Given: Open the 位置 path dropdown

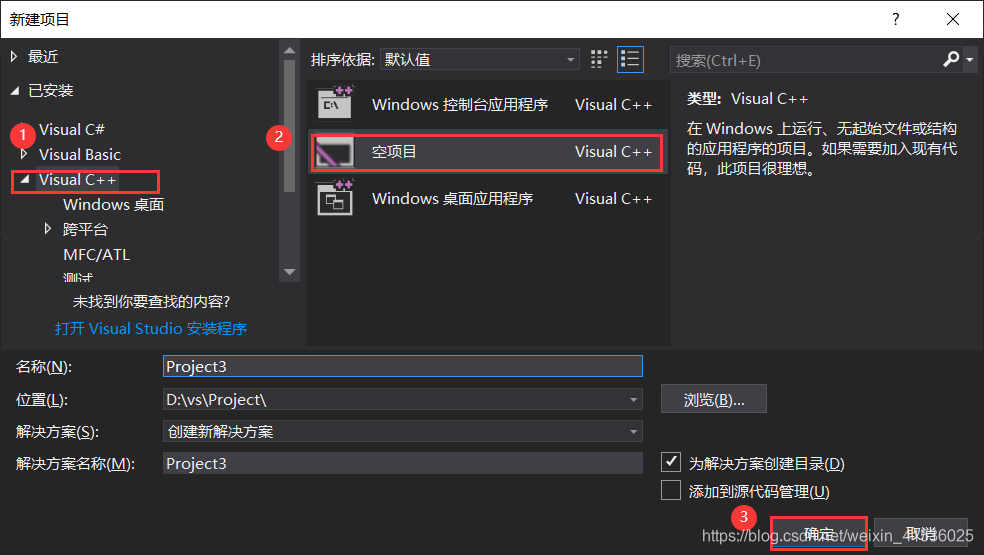Looking at the screenshot, I should click(x=633, y=399).
